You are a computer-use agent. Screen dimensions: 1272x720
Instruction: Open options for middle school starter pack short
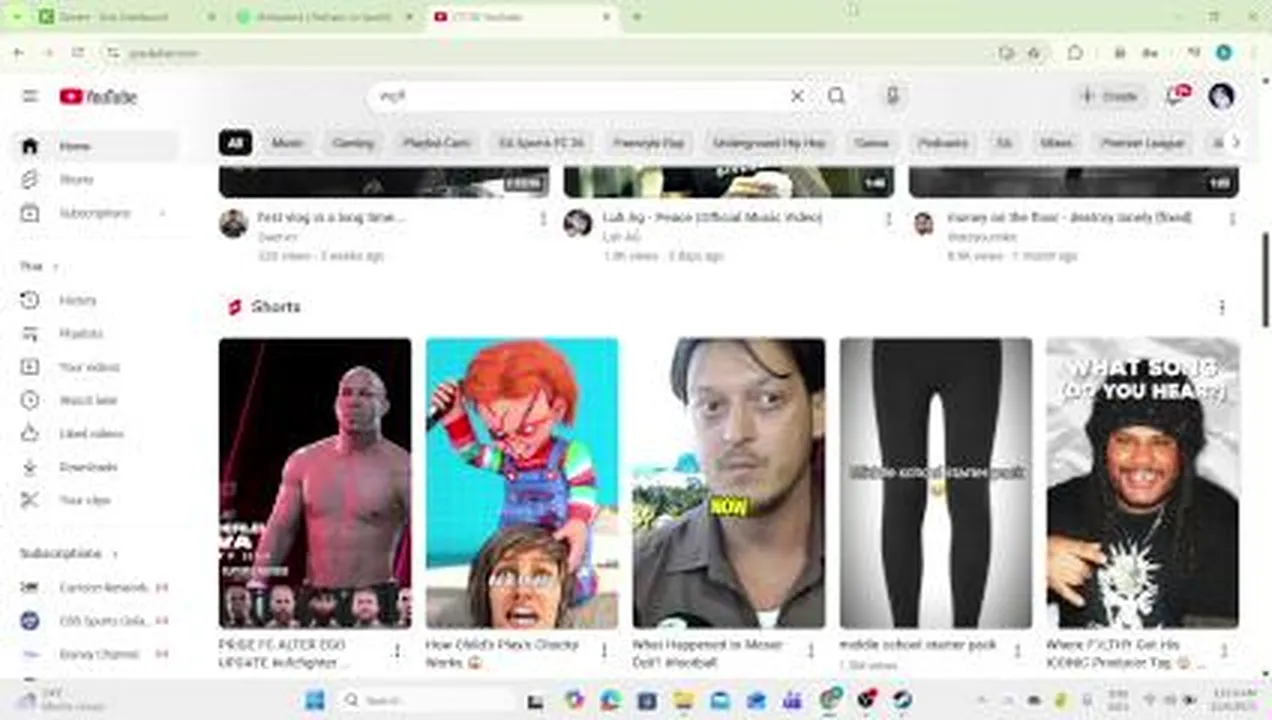coord(1018,651)
